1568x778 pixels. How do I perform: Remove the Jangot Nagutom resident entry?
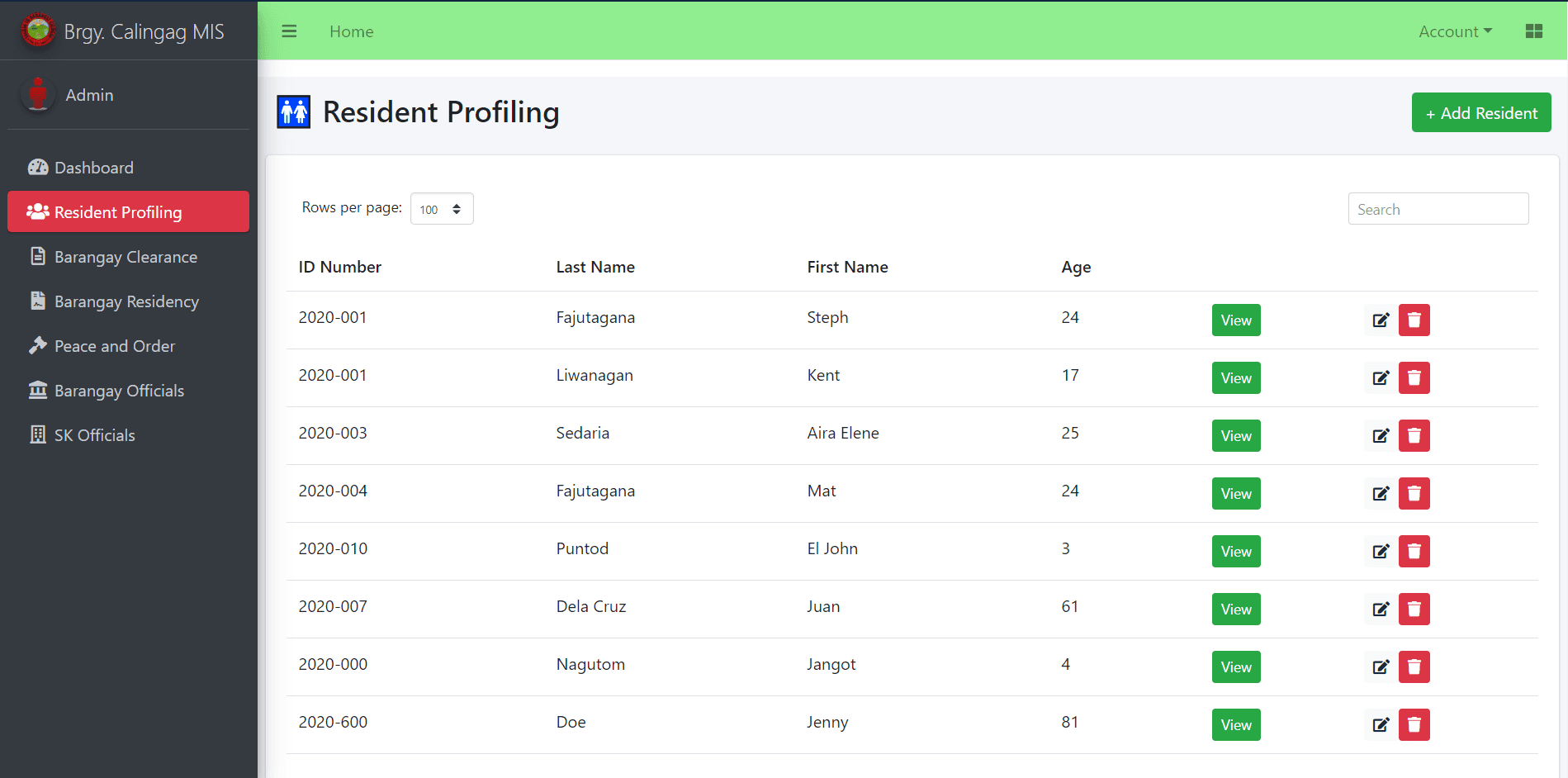pos(1414,667)
